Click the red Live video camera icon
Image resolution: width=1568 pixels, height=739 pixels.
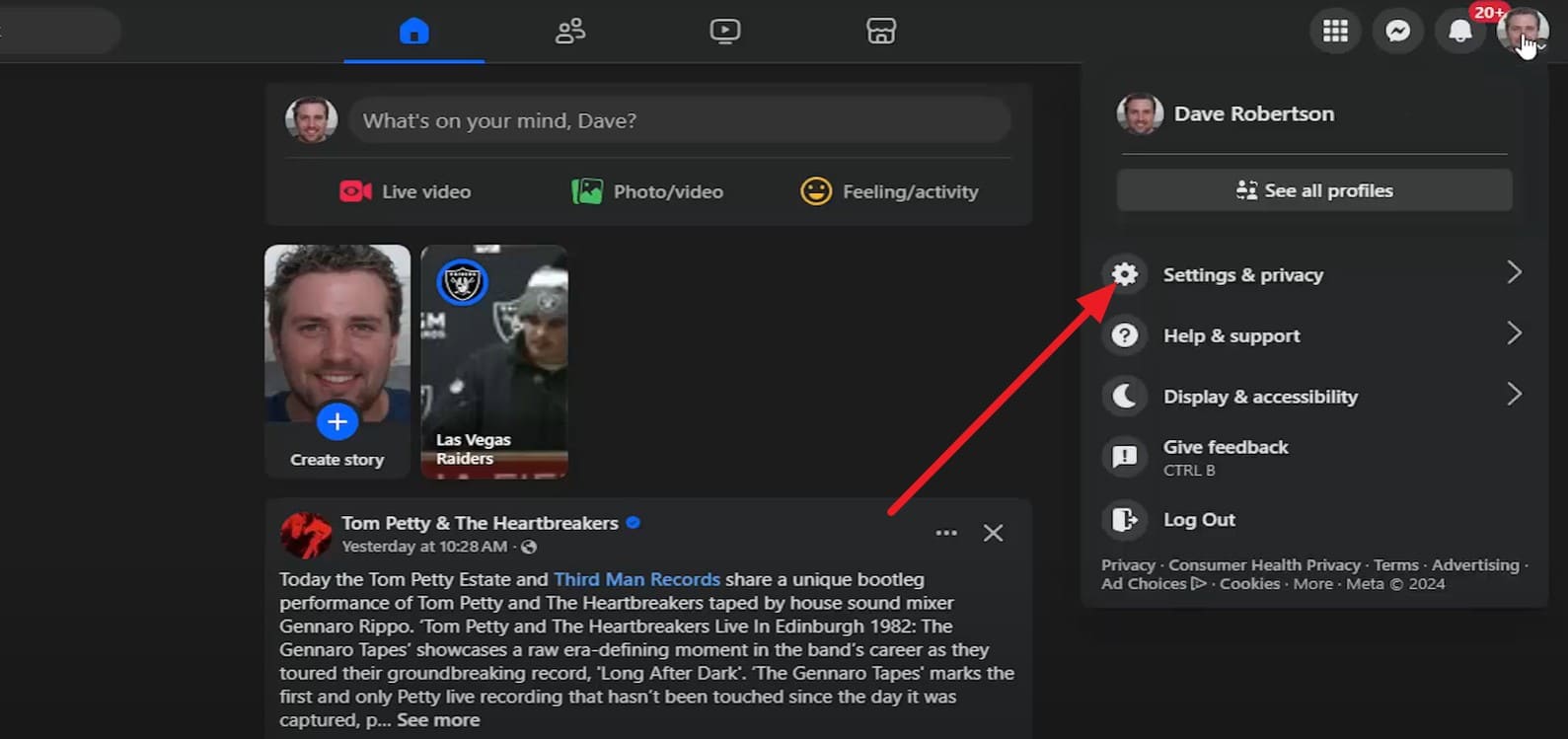355,191
